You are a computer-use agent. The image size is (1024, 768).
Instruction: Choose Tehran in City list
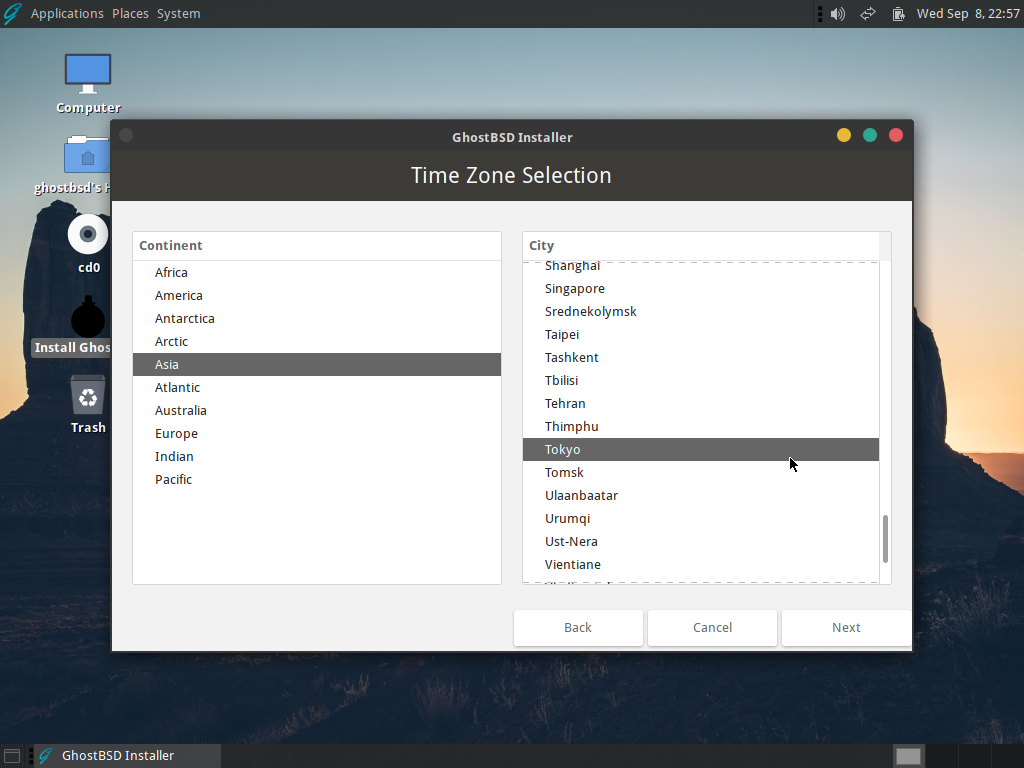pos(701,404)
